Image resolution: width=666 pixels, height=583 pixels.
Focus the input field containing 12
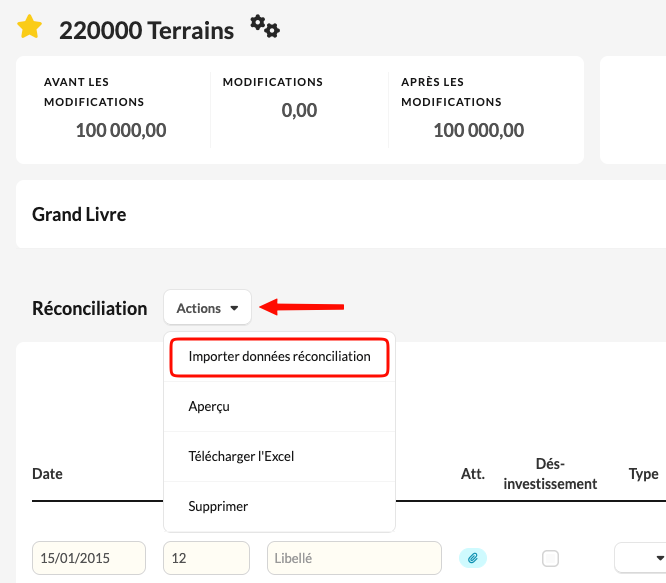click(206, 558)
